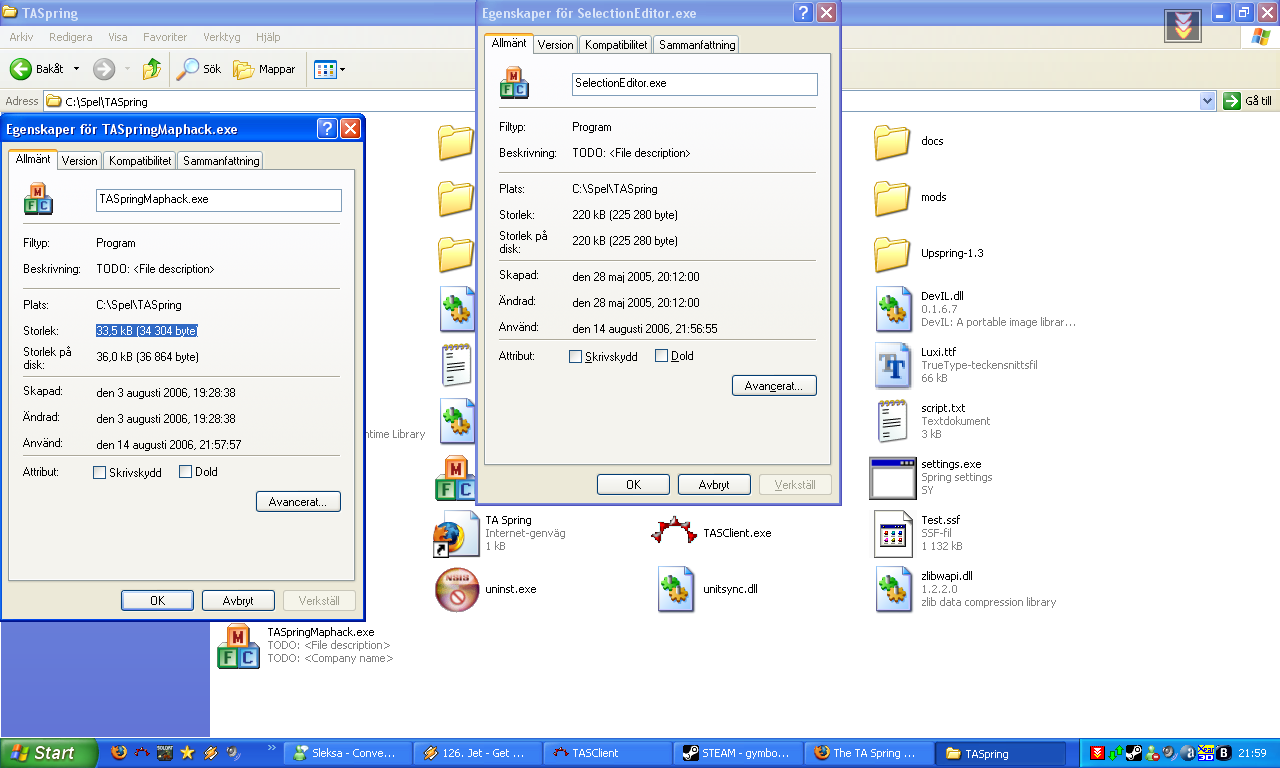Select the uninst.exe uninstaller
The image size is (1280, 768).
coord(486,589)
